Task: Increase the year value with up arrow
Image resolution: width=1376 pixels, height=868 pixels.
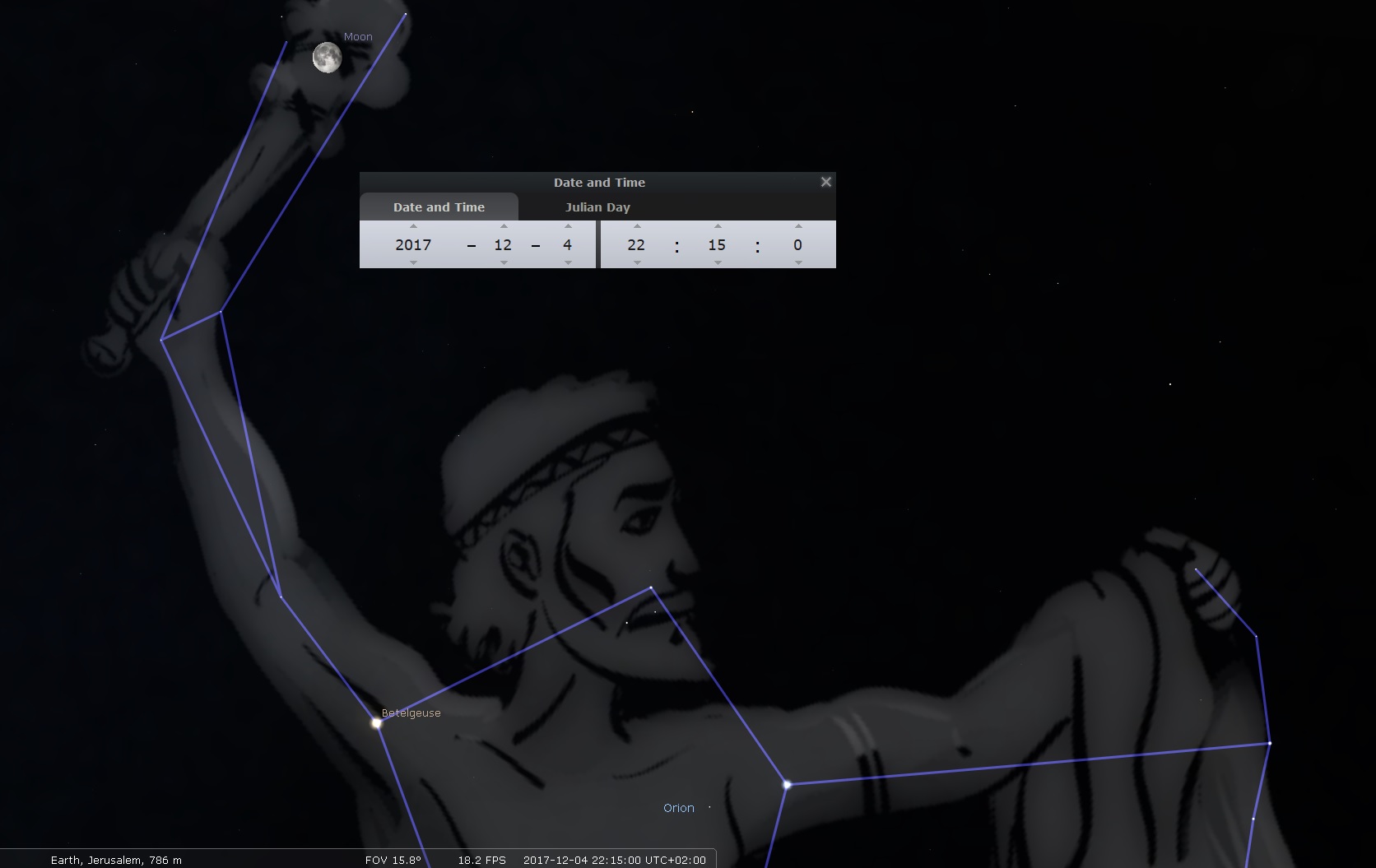Action: [413, 226]
